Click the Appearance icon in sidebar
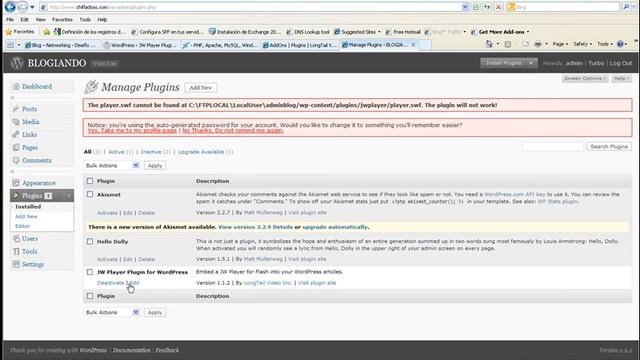The width and height of the screenshot is (640, 360). pyautogui.click(x=16, y=183)
